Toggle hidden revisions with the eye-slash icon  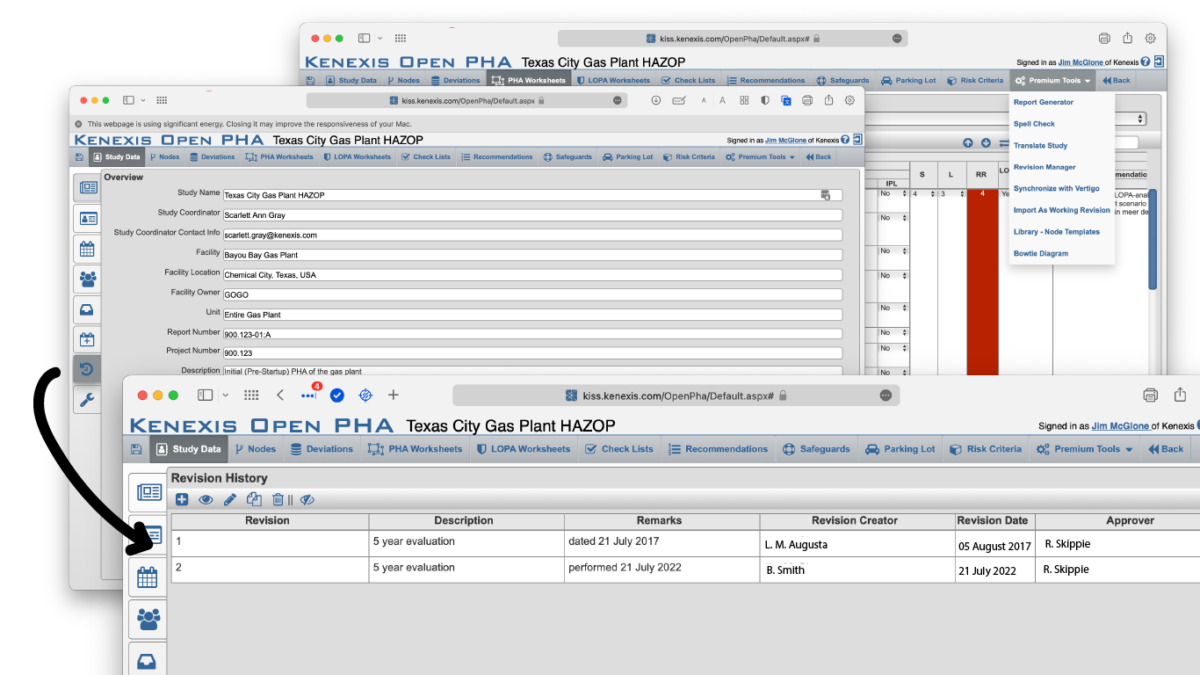[x=308, y=499]
